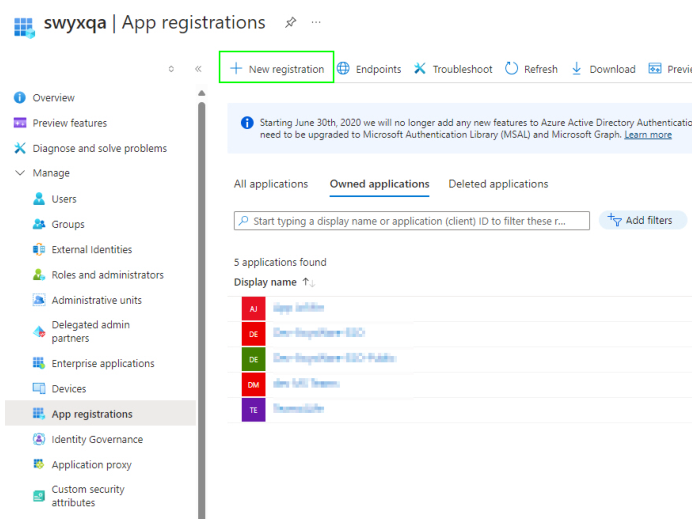692x519 pixels.
Task: Open the Users sidebar item
Action: (64, 199)
